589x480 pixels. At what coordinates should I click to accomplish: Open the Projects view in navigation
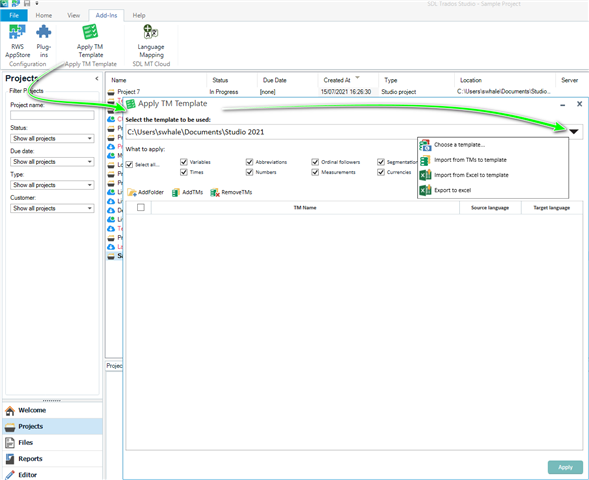[x=52, y=426]
